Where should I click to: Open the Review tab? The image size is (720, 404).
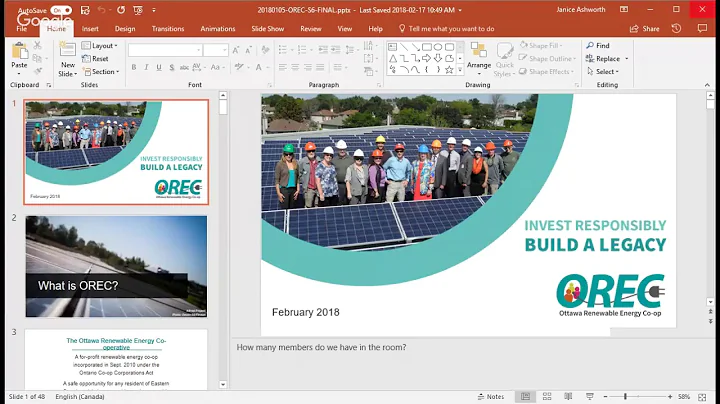(x=311, y=28)
